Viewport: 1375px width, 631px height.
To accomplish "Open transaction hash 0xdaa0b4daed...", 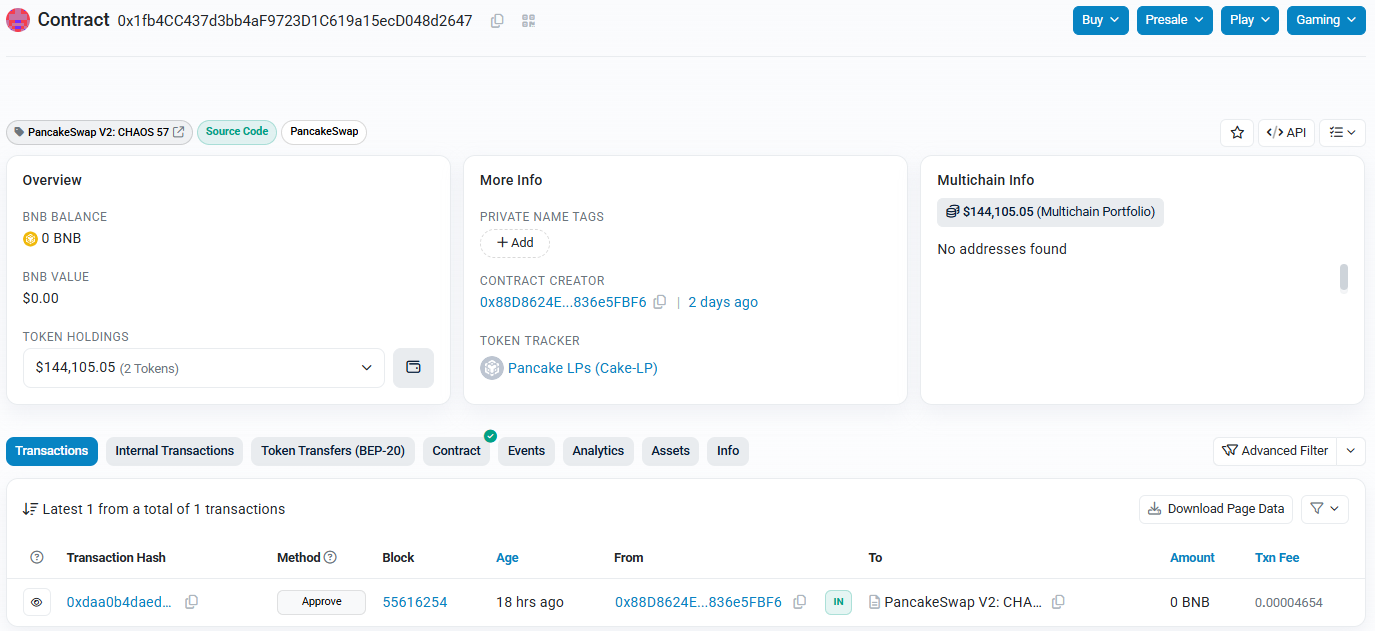I will [119, 602].
